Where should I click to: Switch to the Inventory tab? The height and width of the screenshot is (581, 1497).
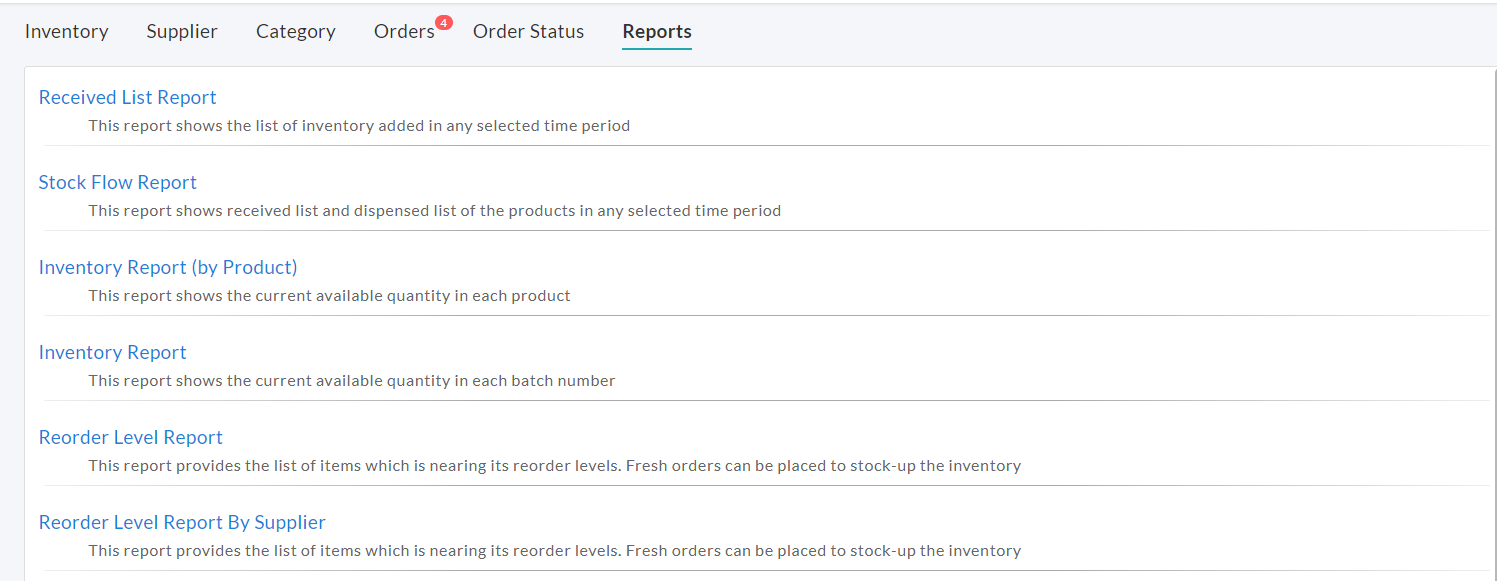click(x=66, y=31)
